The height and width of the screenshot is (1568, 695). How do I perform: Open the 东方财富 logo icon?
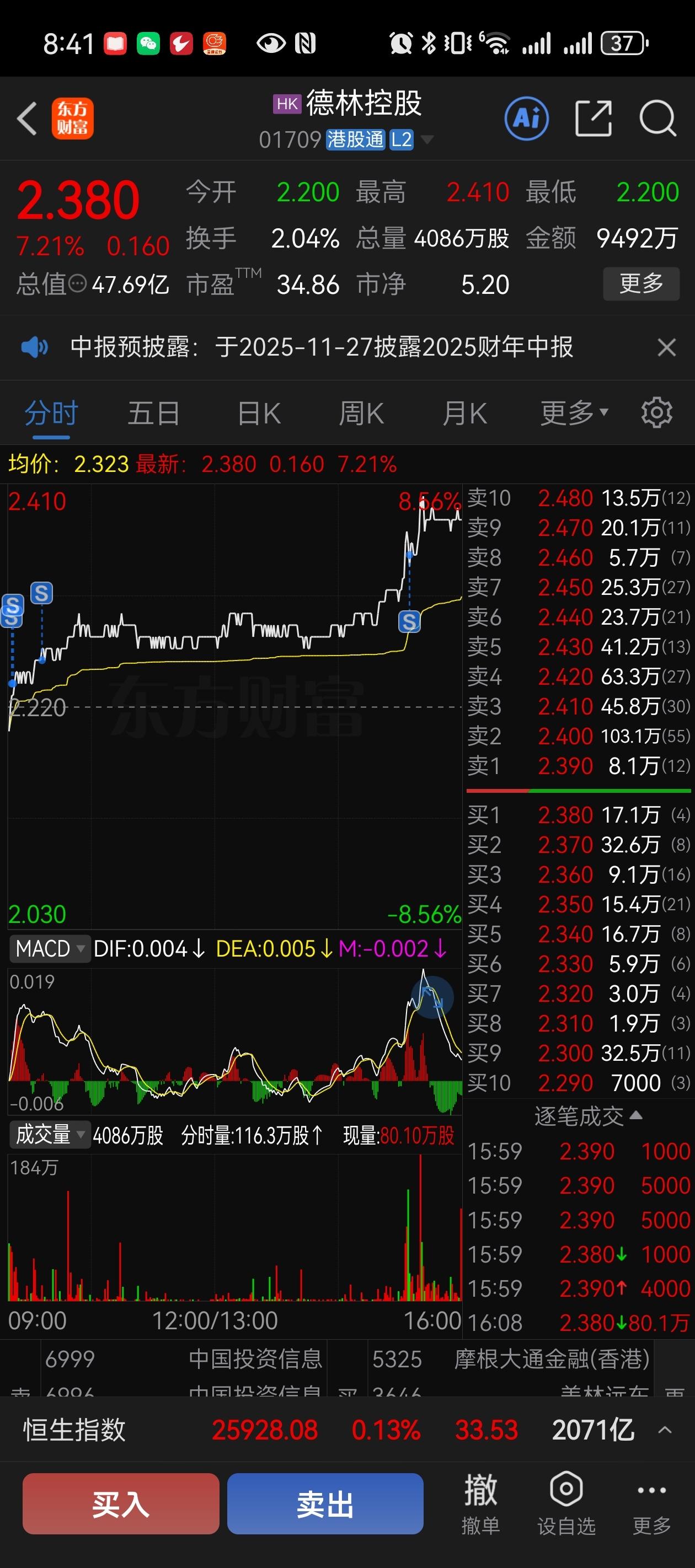click(x=72, y=118)
